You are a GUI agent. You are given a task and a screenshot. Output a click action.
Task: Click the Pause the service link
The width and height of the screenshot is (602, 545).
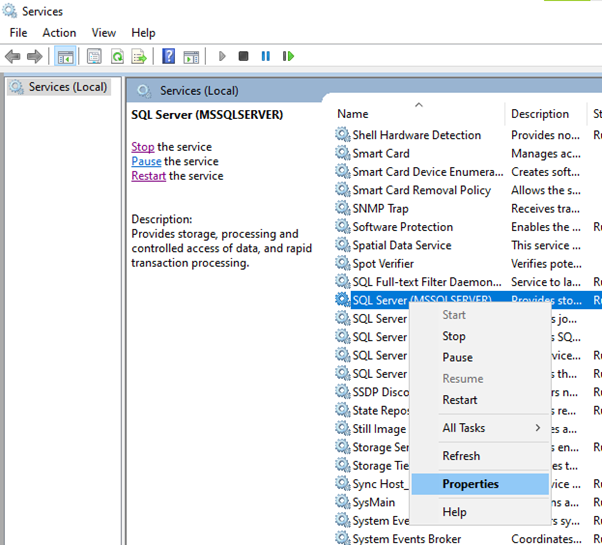click(146, 161)
